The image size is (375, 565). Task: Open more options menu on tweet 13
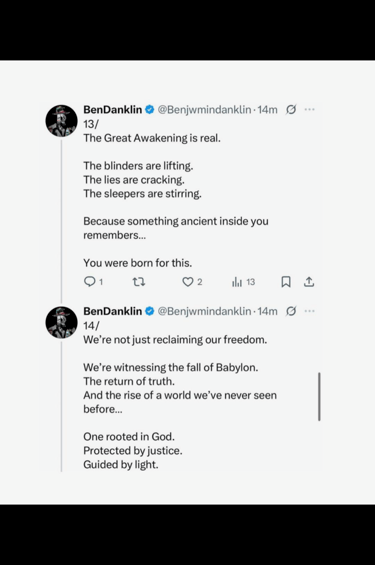309,110
